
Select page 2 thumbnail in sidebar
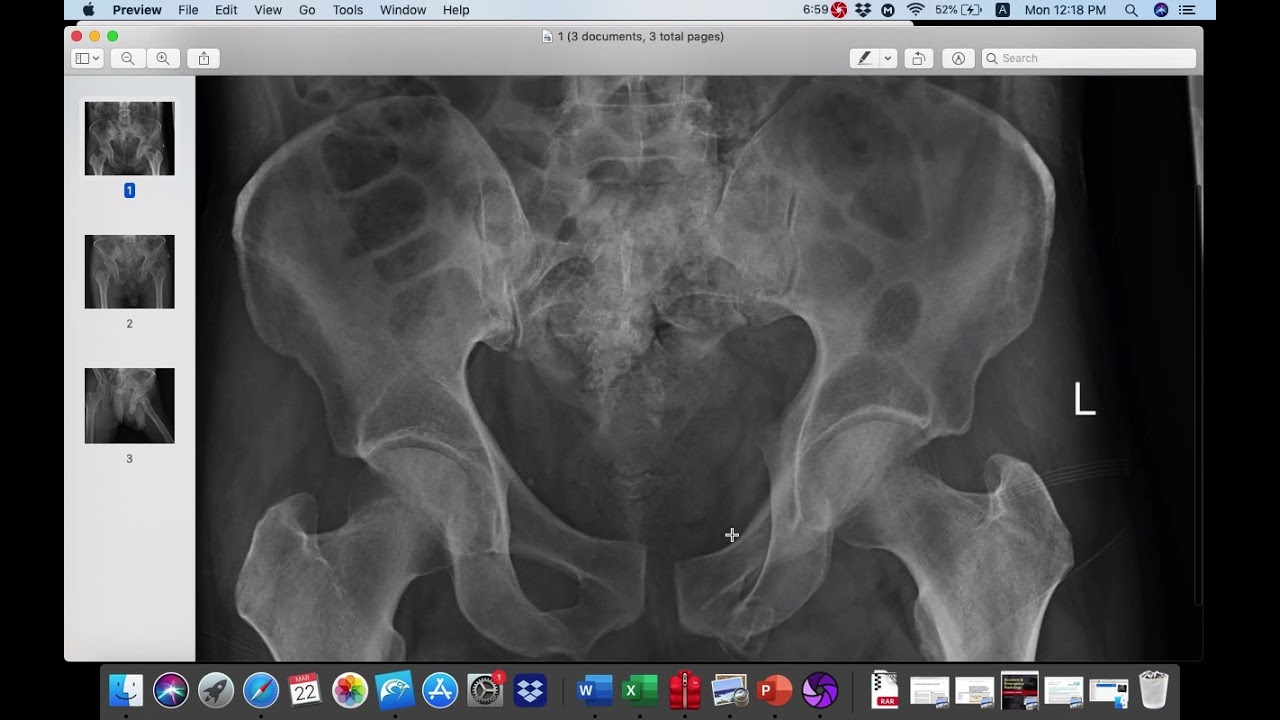point(129,272)
